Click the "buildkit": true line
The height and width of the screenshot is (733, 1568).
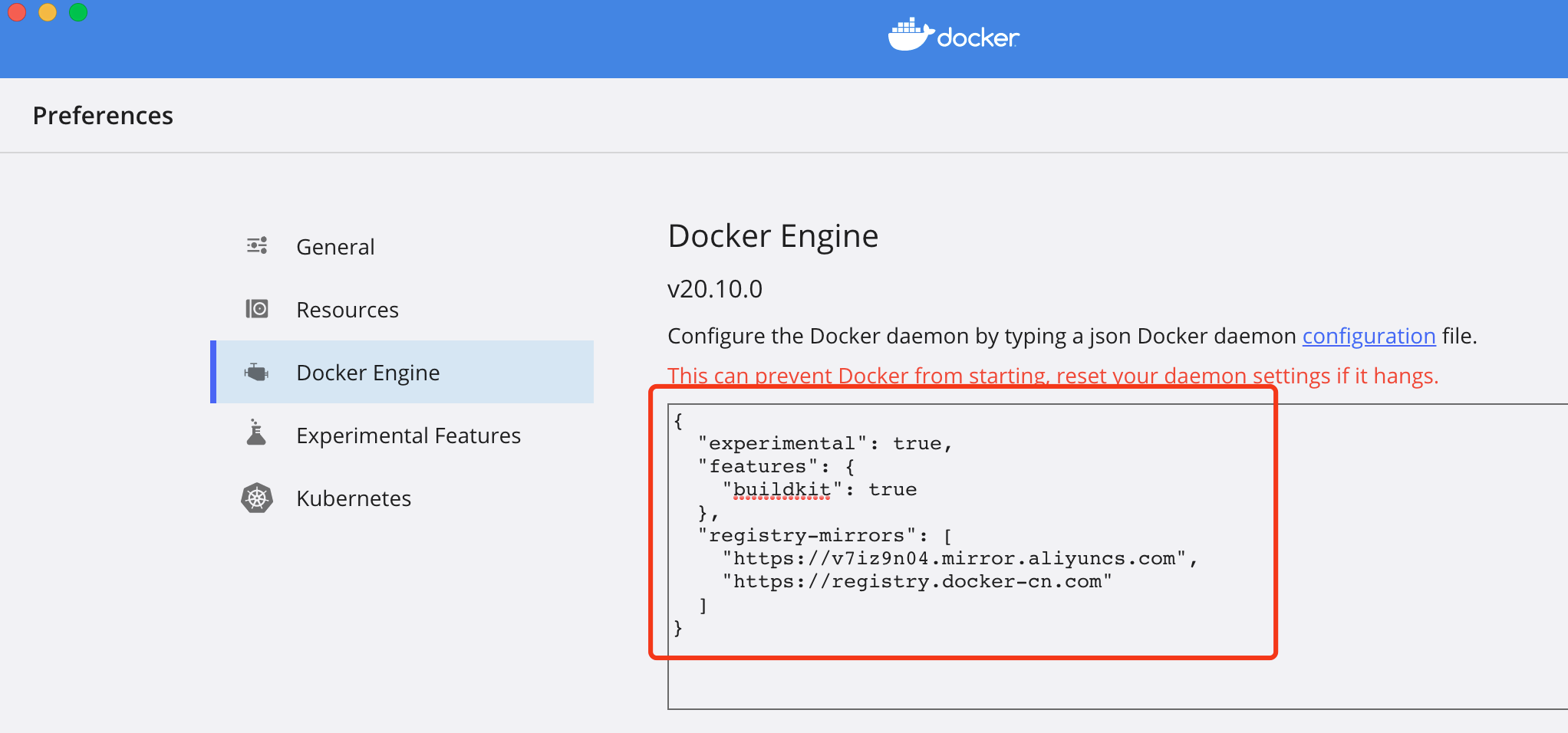(819, 490)
